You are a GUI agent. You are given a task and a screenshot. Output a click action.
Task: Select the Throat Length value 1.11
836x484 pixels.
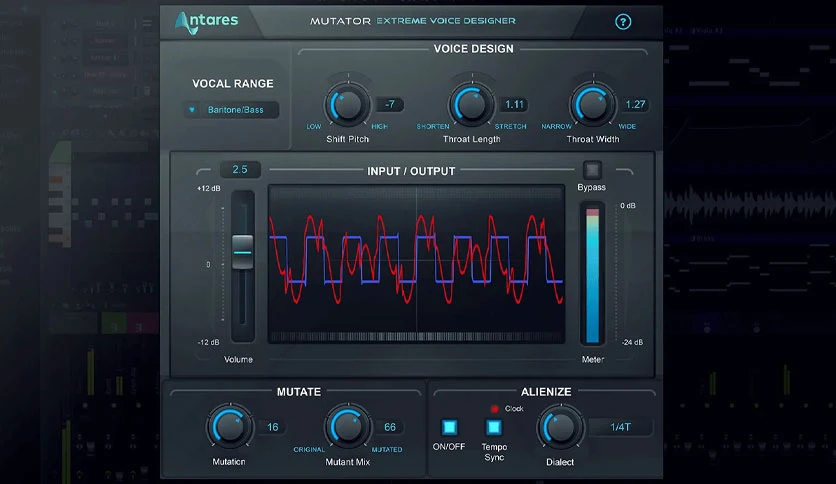click(x=514, y=104)
